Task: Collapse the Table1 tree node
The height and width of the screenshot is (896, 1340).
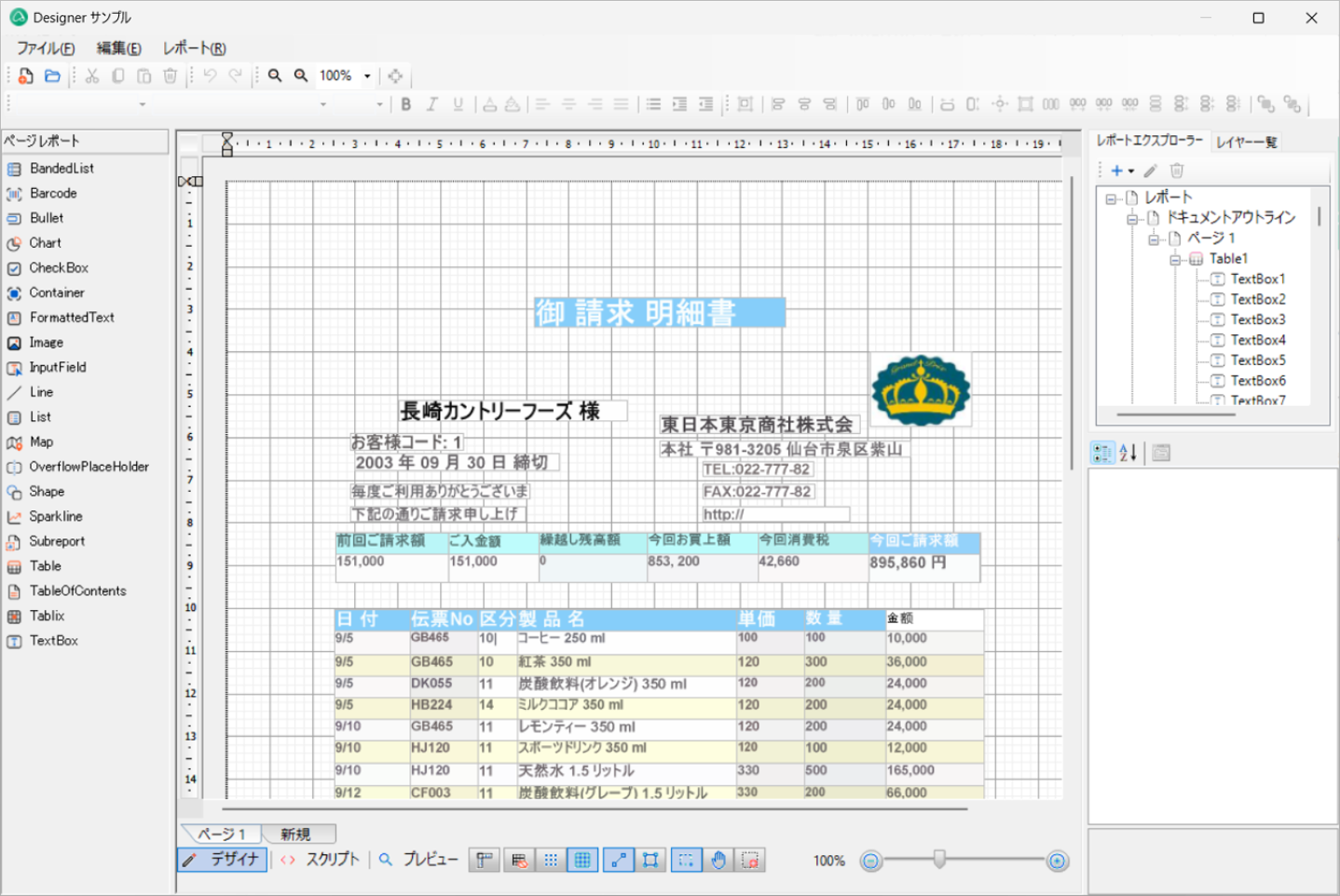Action: (x=1175, y=260)
